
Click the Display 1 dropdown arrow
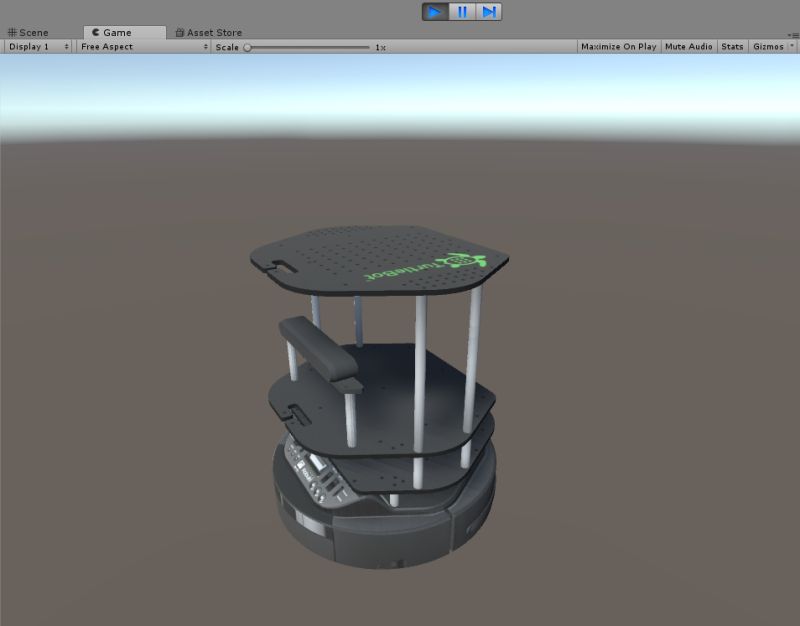(65, 46)
